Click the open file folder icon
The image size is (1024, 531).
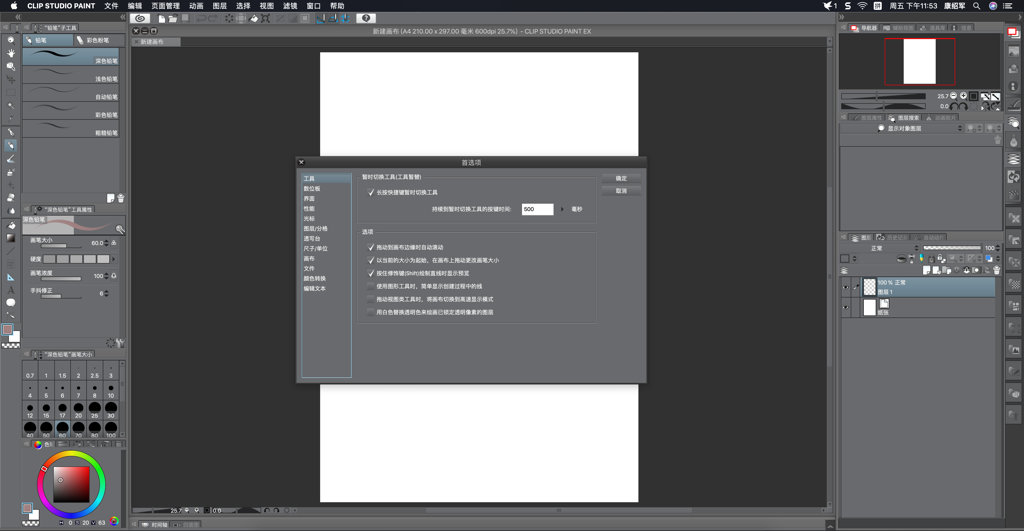coord(172,18)
